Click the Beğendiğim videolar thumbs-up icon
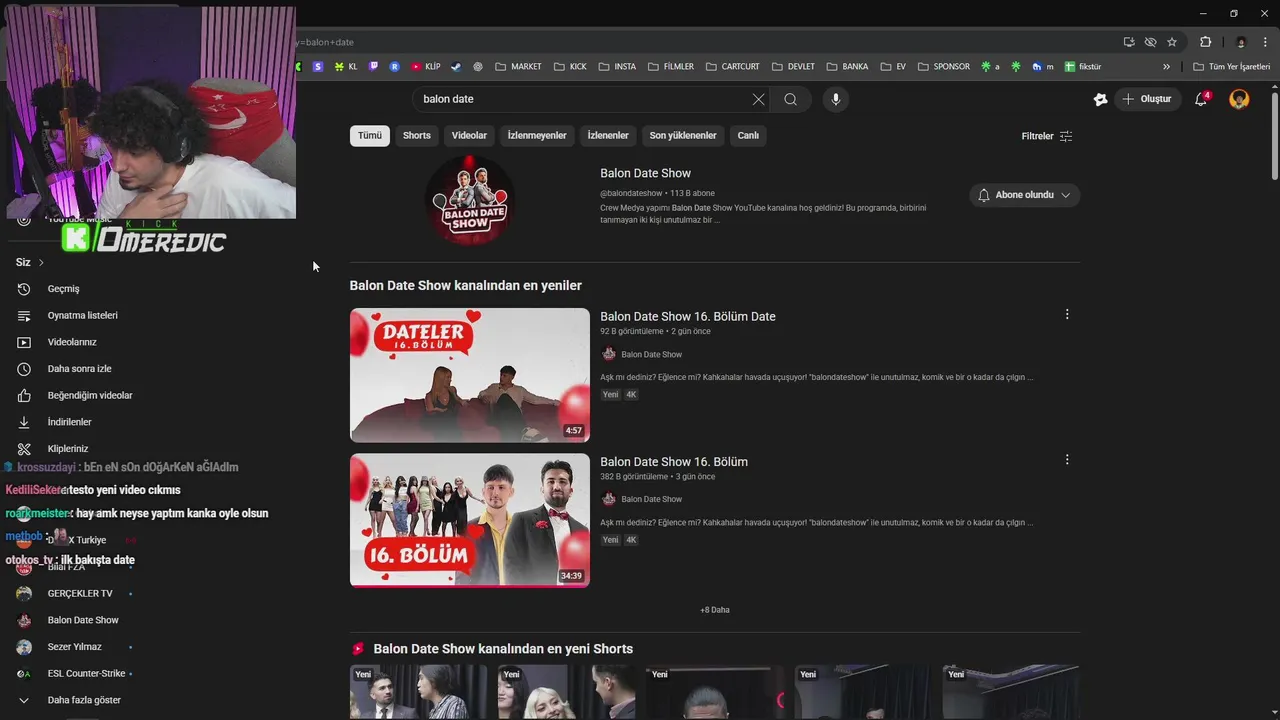The height and width of the screenshot is (720, 1280). 24,395
